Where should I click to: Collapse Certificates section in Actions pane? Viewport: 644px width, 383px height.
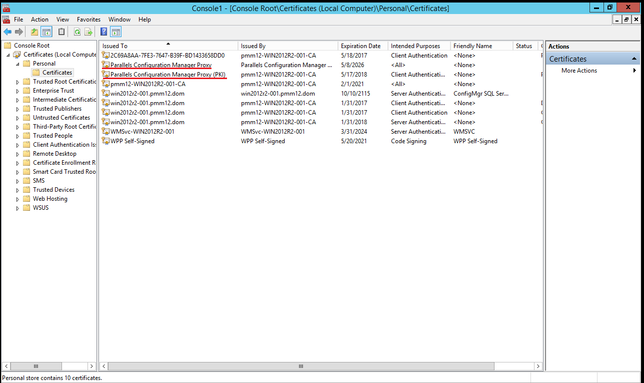(634, 59)
